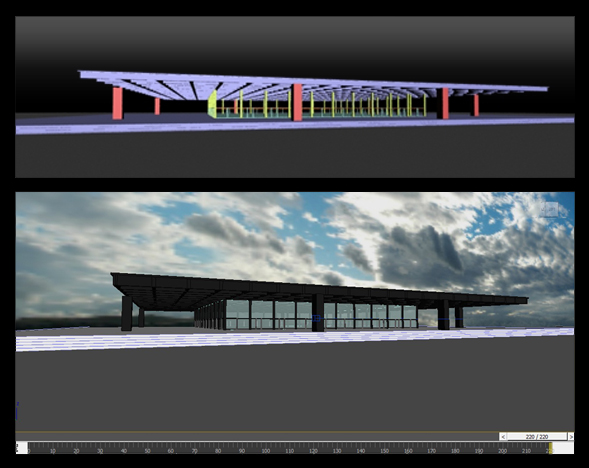This screenshot has height=468, width=589.
Task: Select the leftmost red column in the top viewport
Action: [118, 103]
